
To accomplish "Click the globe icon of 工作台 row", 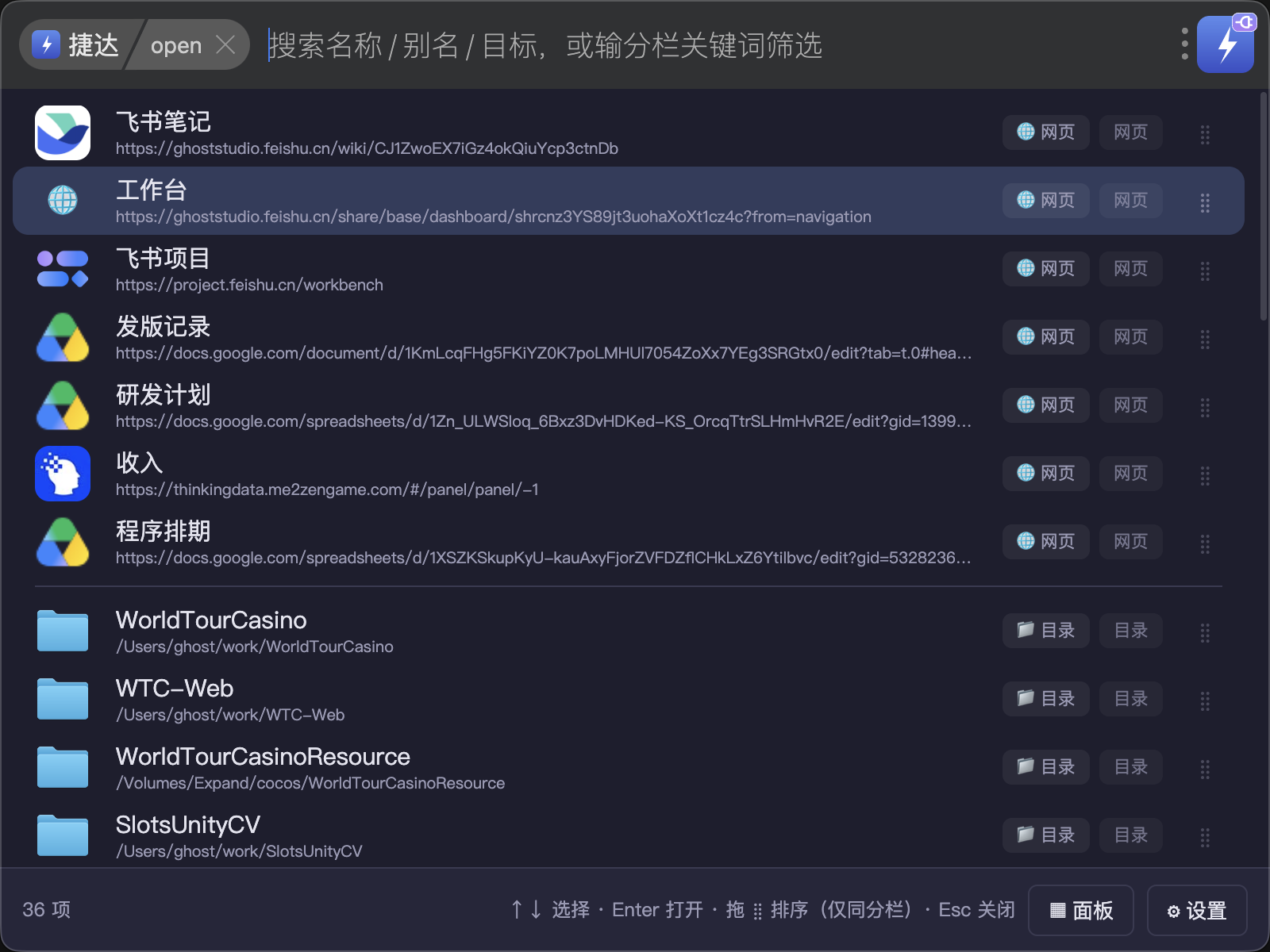I will point(63,200).
